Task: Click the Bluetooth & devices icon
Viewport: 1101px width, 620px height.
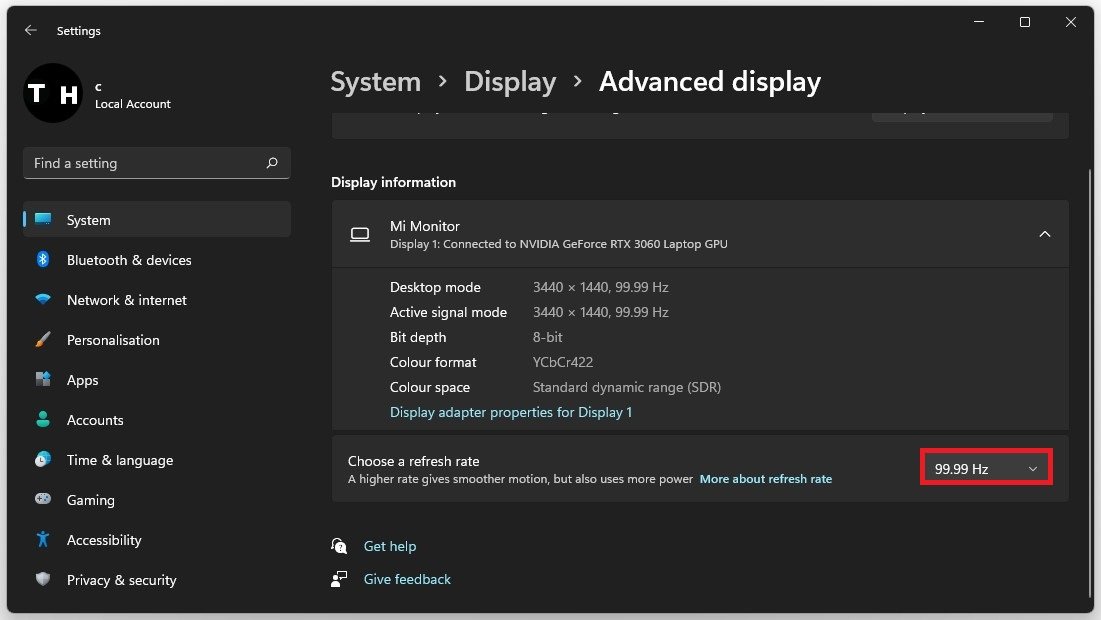Action: pos(43,260)
